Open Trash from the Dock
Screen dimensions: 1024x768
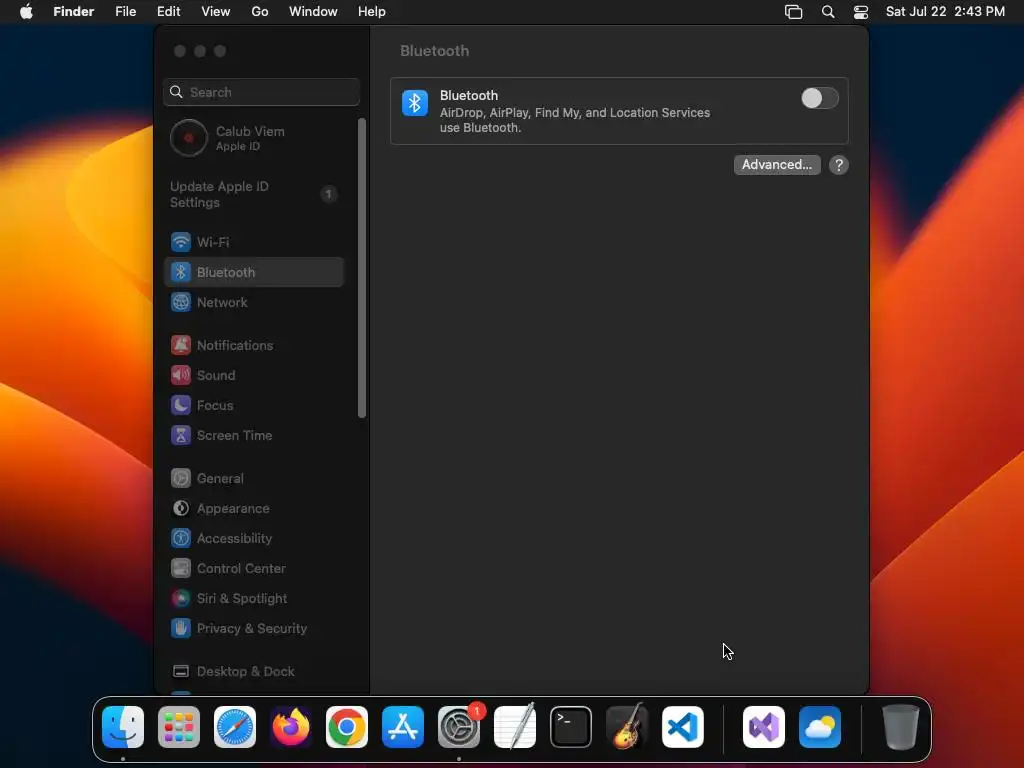click(x=901, y=727)
